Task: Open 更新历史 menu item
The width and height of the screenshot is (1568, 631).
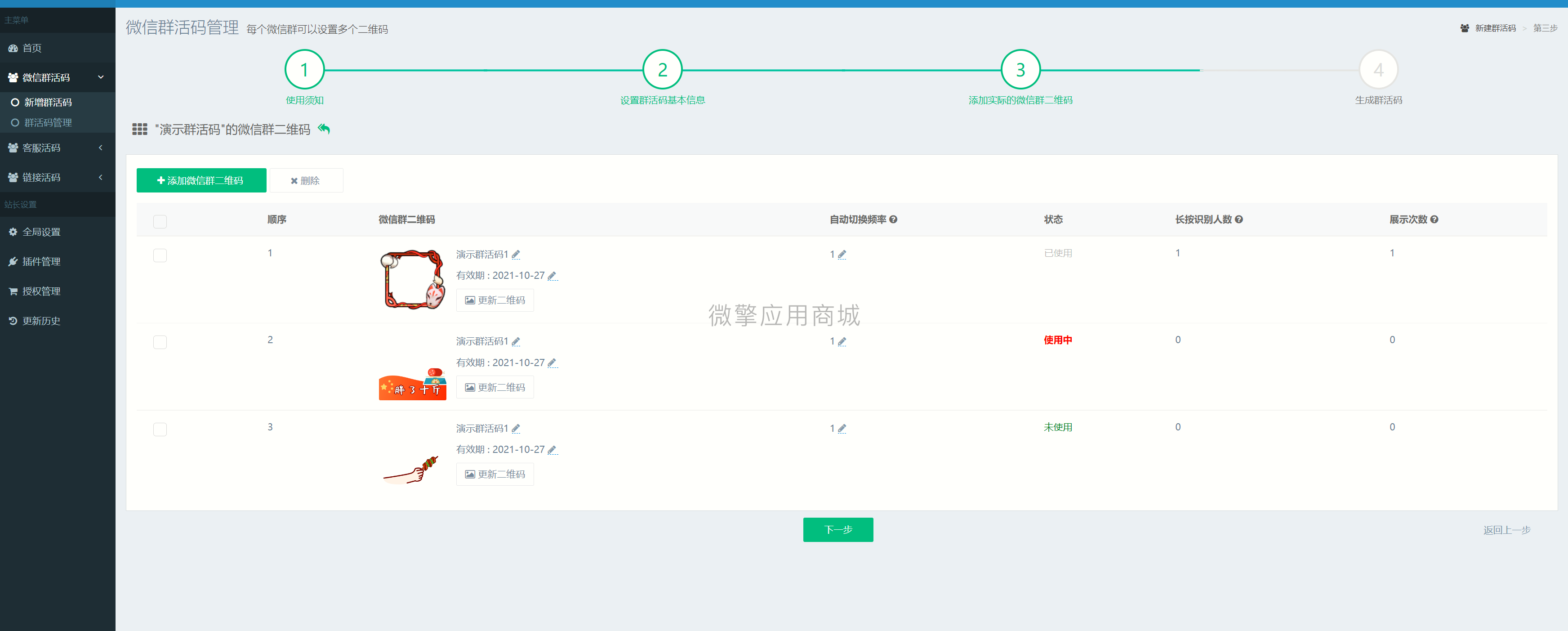Action: [x=58, y=321]
